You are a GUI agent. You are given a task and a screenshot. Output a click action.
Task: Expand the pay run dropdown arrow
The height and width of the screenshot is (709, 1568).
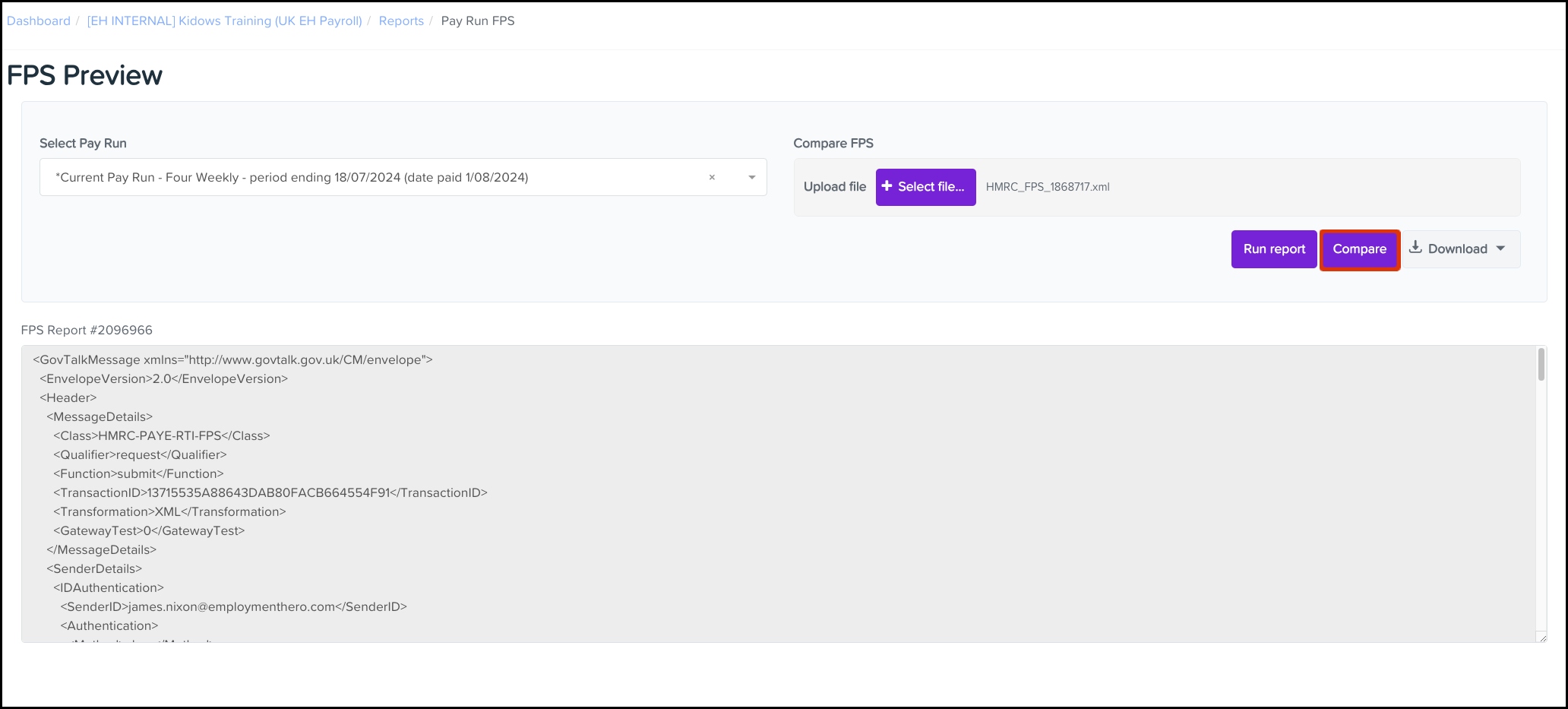click(751, 178)
